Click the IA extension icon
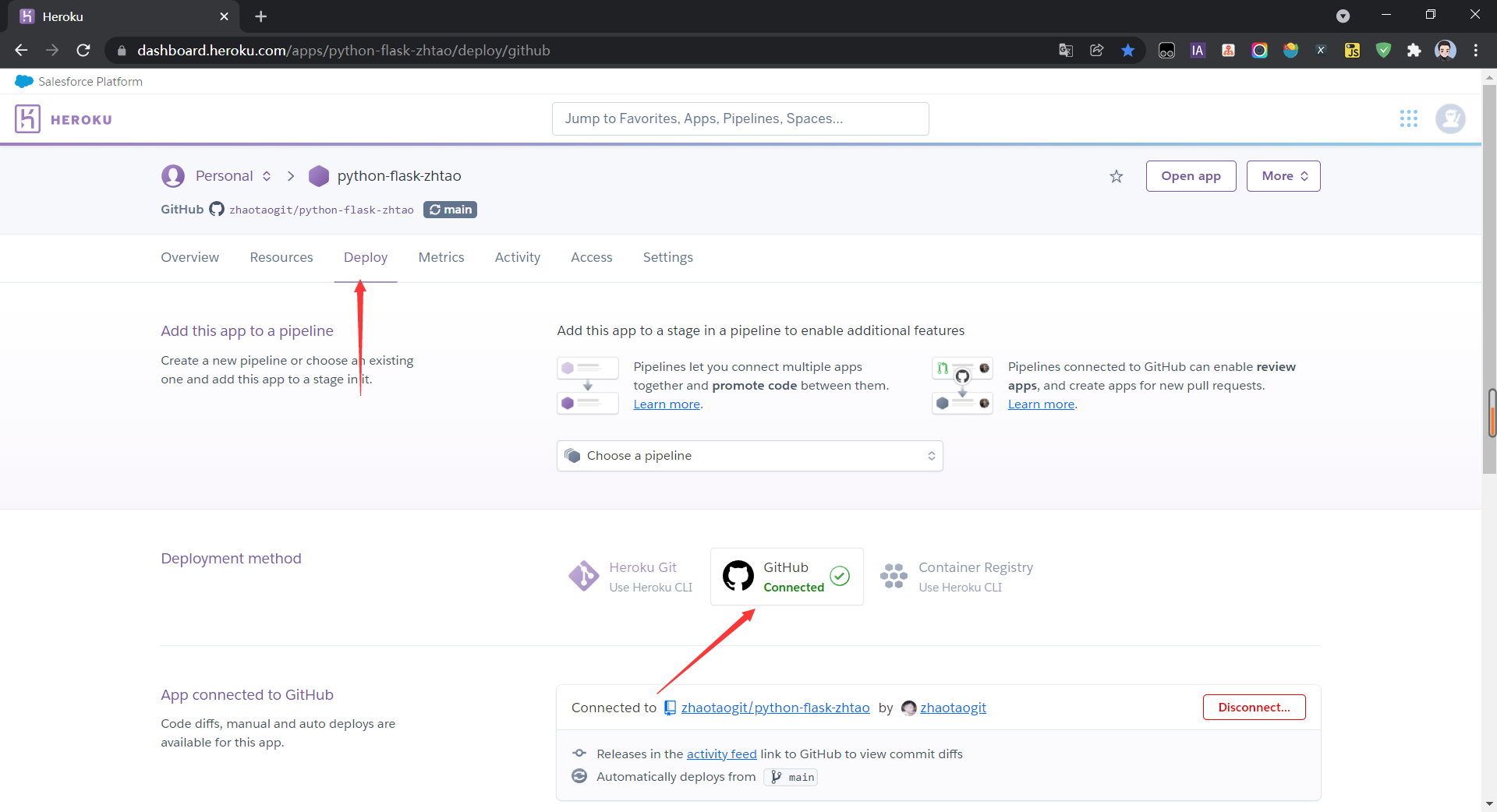 pos(1198,50)
